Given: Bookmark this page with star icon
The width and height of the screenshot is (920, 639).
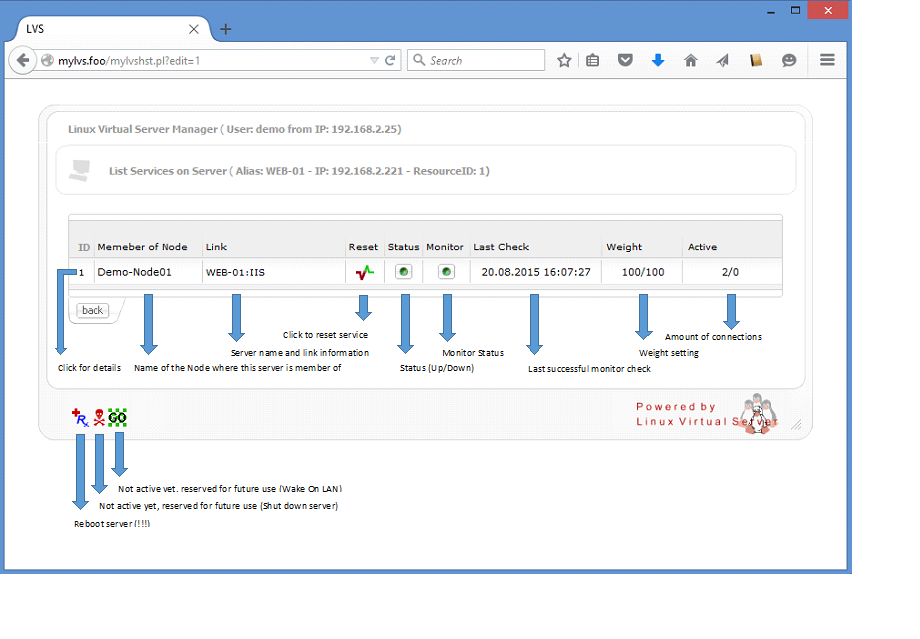Looking at the screenshot, I should (x=564, y=60).
